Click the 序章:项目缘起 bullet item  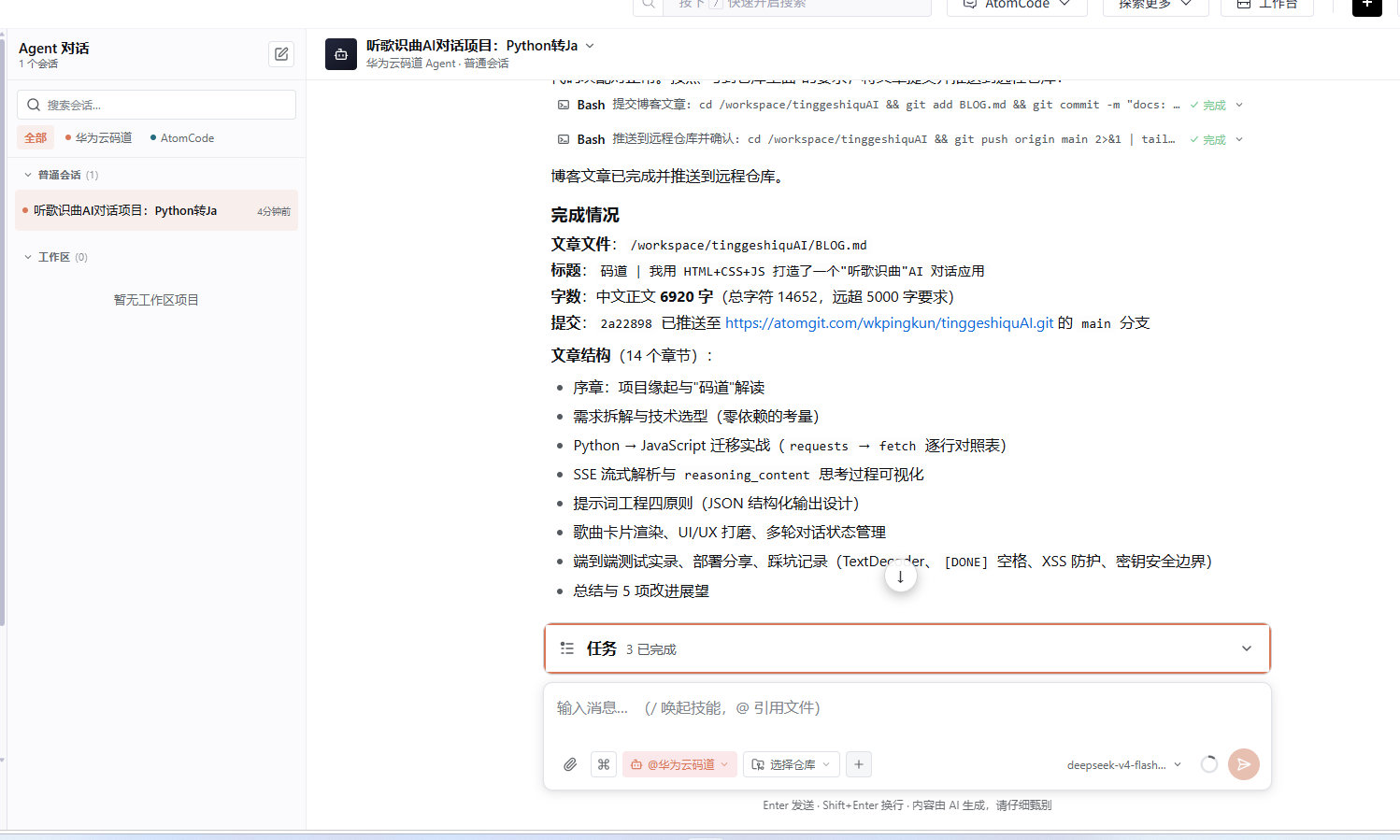tap(669, 387)
